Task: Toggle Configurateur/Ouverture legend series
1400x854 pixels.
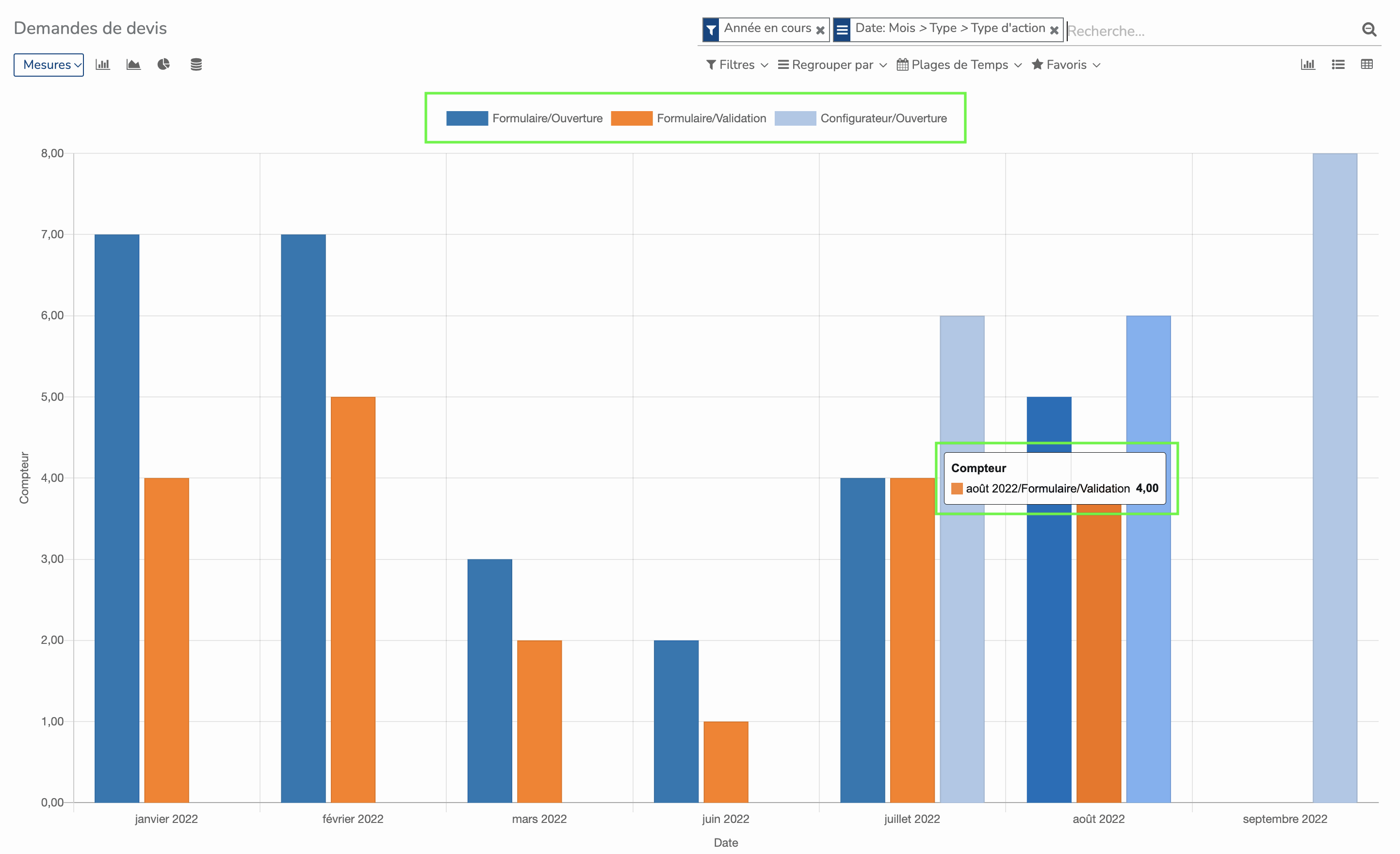Action: [x=861, y=118]
